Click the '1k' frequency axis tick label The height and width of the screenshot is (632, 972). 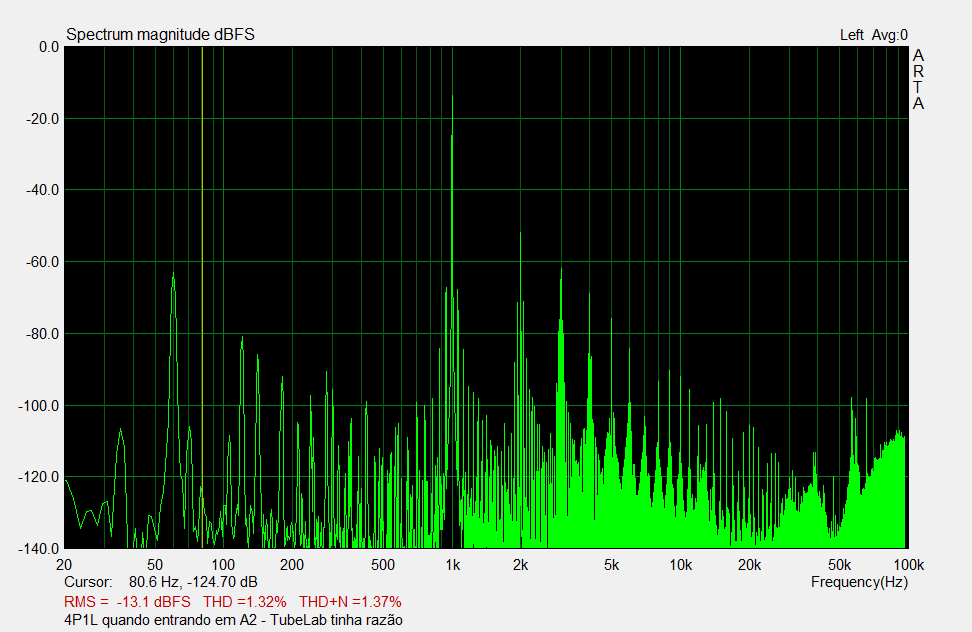point(453,565)
